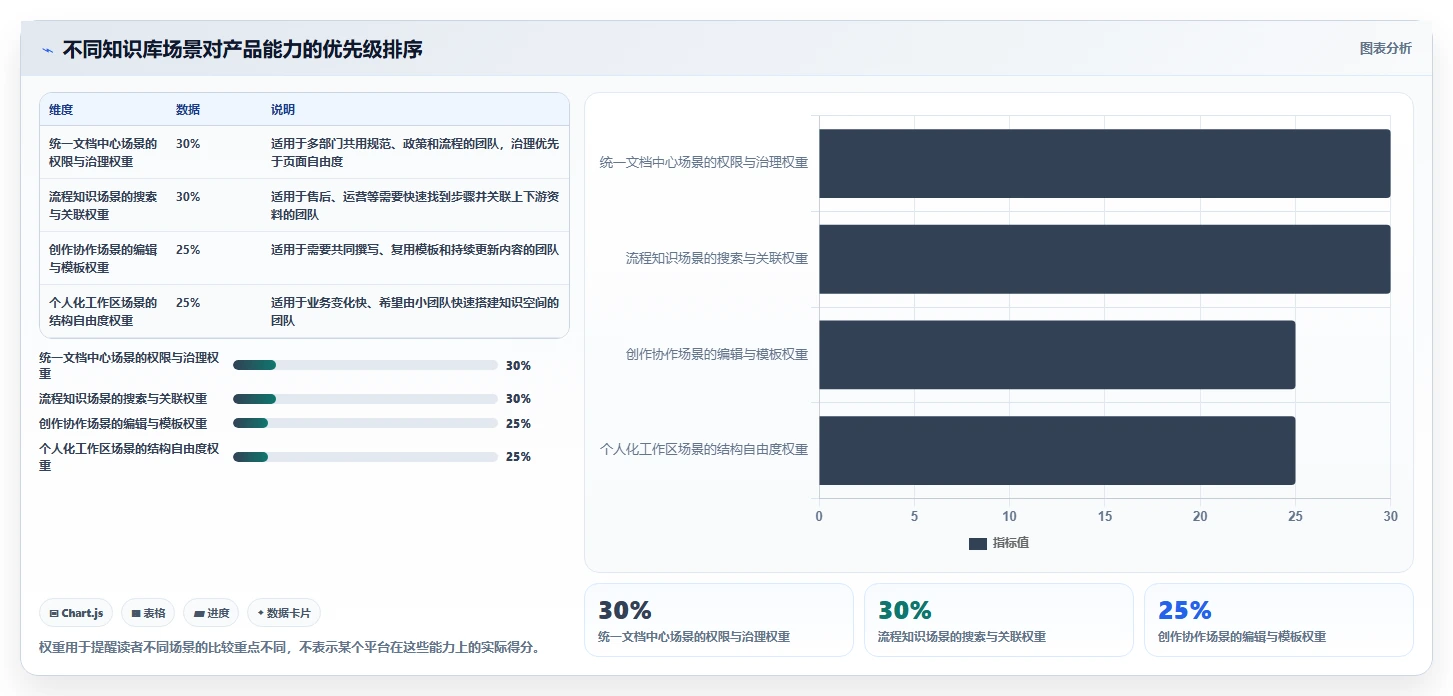Screen dimensions: 1453x696
Task: Click table cell 创作协作场景的编辑与模板权重
Action: coord(103,258)
